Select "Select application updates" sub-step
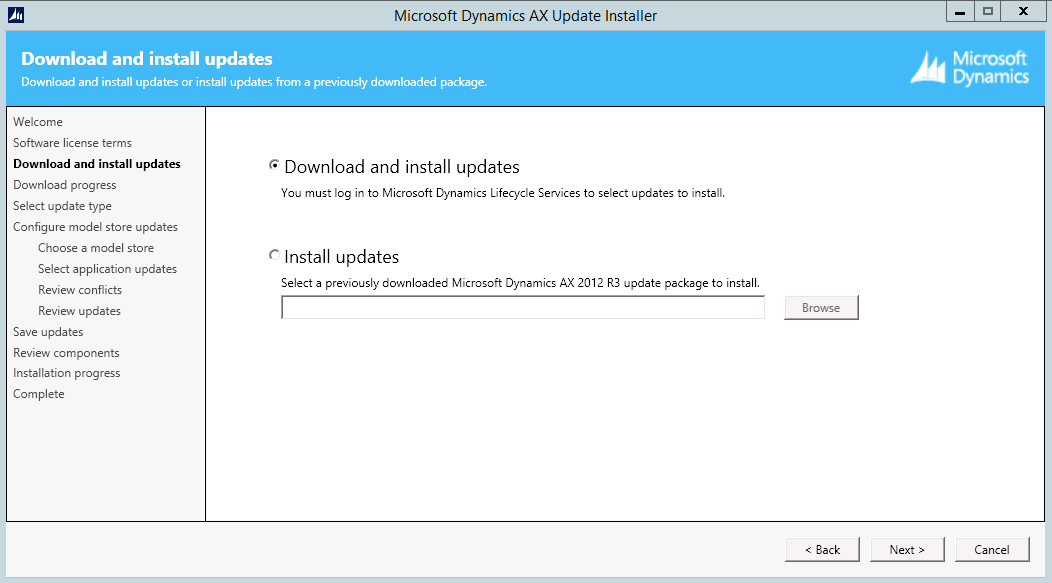The height and width of the screenshot is (583, 1052). (x=107, y=269)
